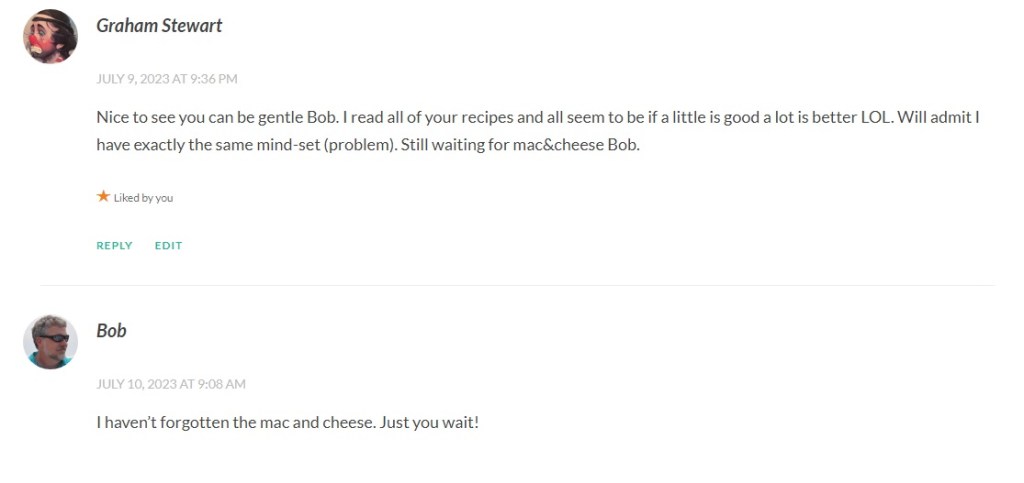Unlike the comment via the orange star

(x=103, y=197)
